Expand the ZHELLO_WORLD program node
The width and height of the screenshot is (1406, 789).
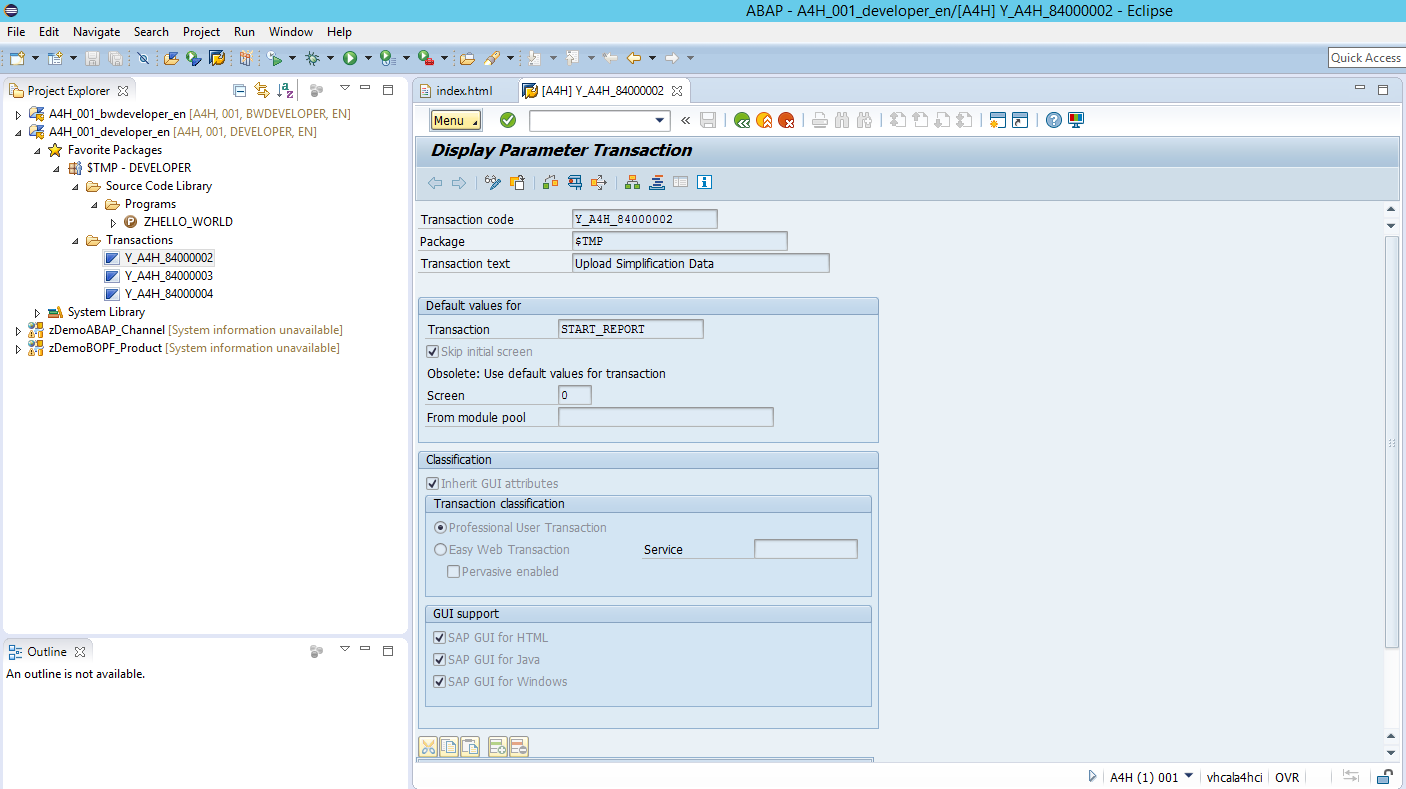coord(113,222)
